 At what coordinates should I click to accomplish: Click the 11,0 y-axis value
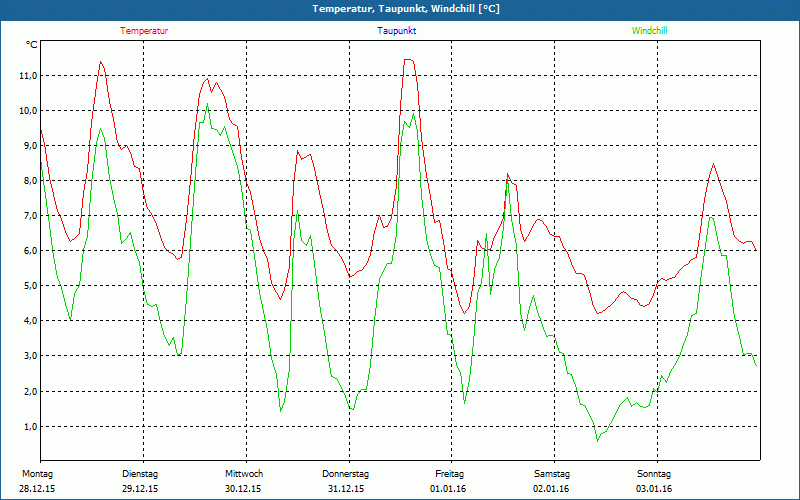coord(28,76)
